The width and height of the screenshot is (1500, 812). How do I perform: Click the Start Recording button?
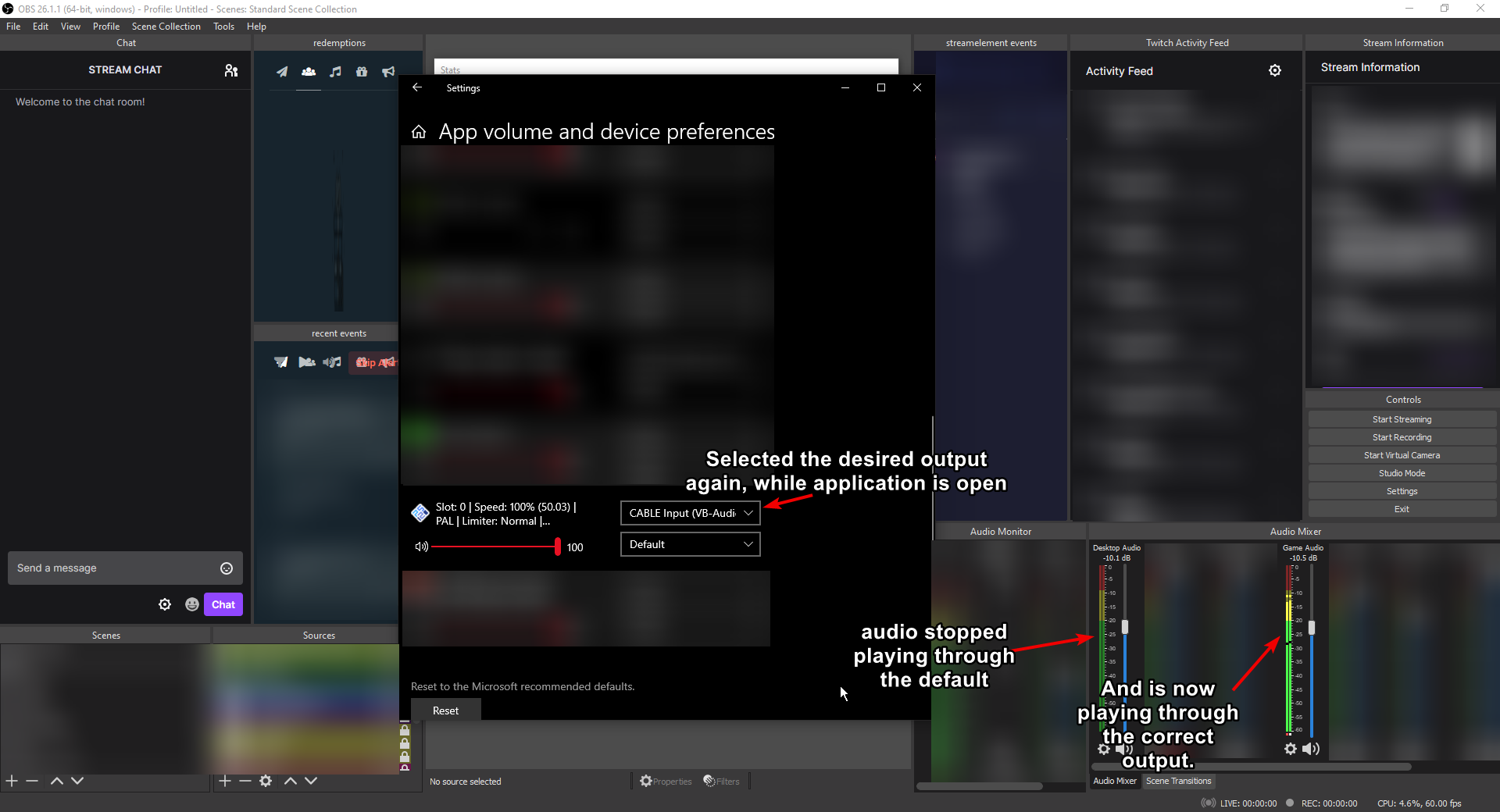1402,437
